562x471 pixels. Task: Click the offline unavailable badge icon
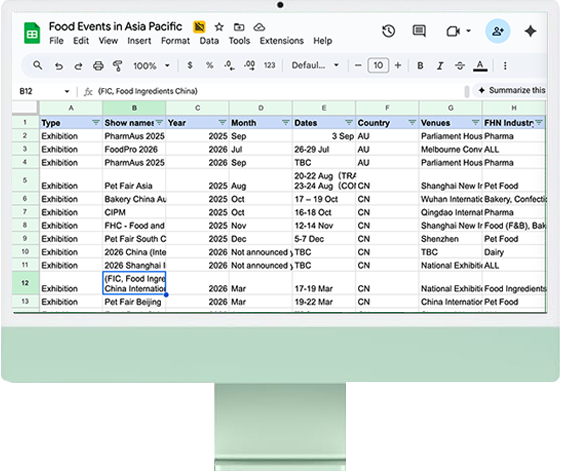coord(199,27)
